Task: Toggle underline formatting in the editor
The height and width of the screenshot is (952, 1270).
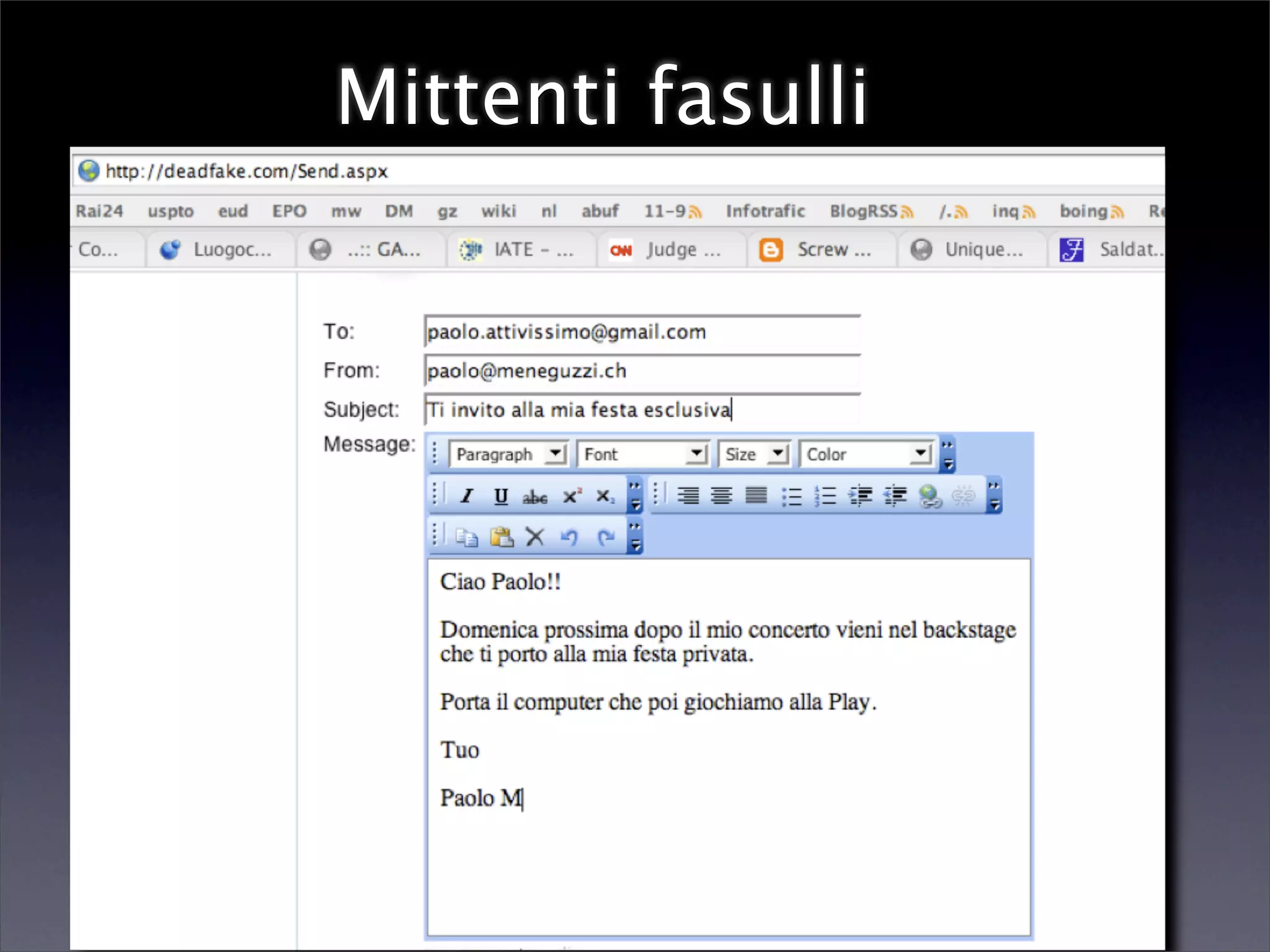Action: pos(501,496)
